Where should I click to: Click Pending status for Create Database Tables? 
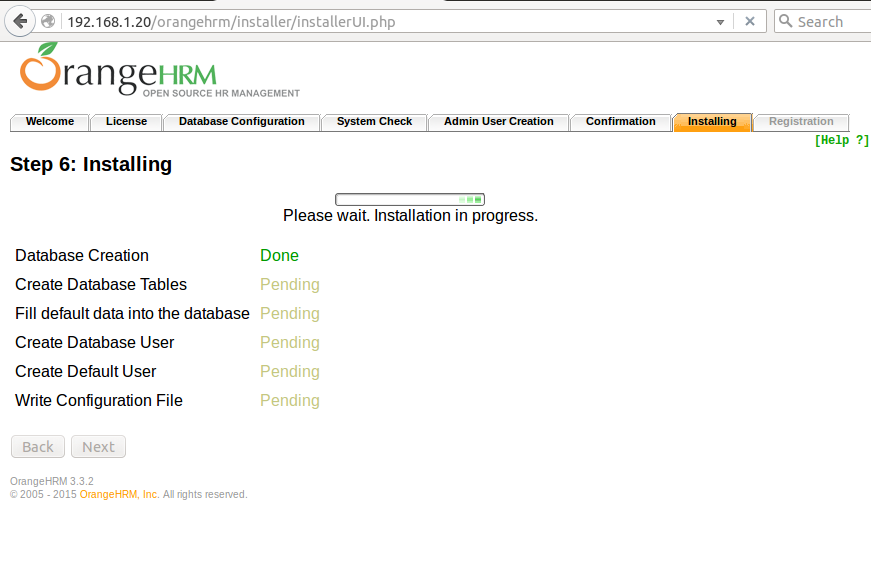tap(290, 284)
